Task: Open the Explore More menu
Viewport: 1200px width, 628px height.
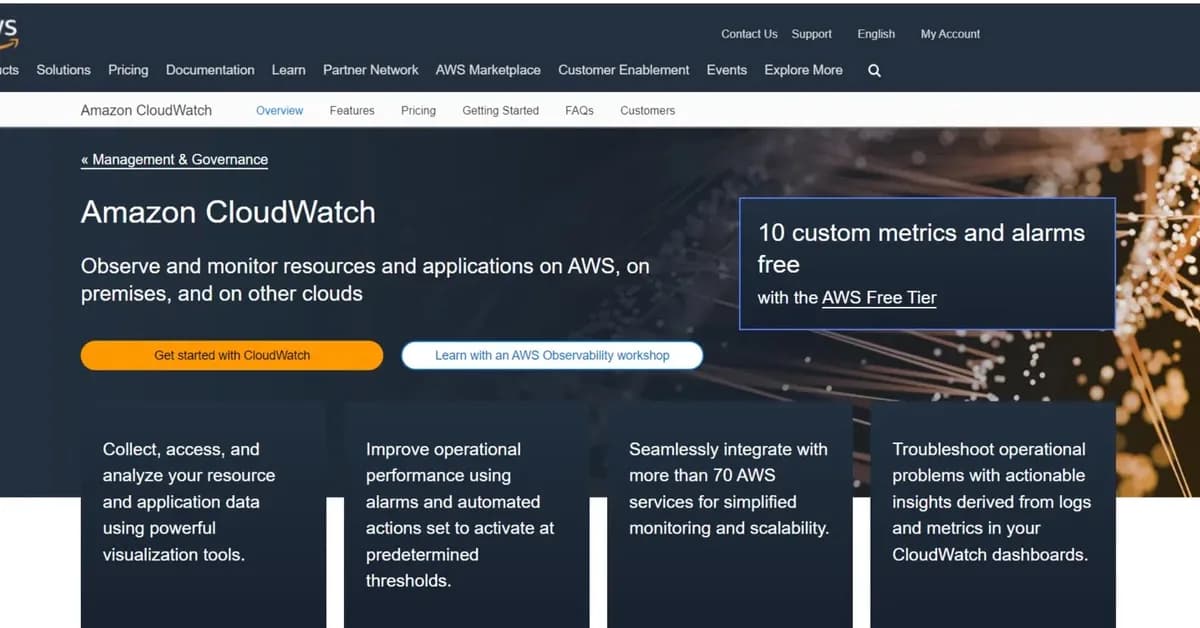Action: (802, 70)
